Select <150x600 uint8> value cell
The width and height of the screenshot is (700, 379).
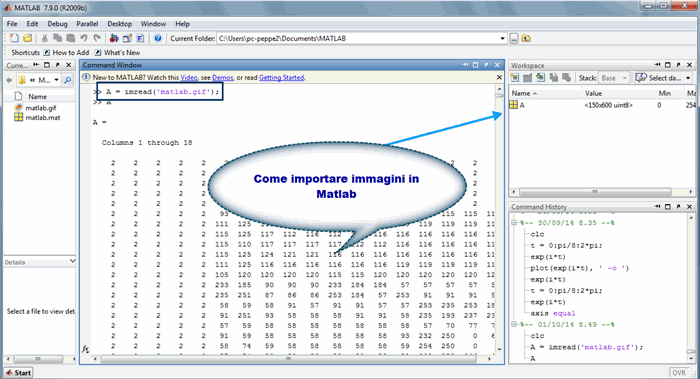point(608,105)
